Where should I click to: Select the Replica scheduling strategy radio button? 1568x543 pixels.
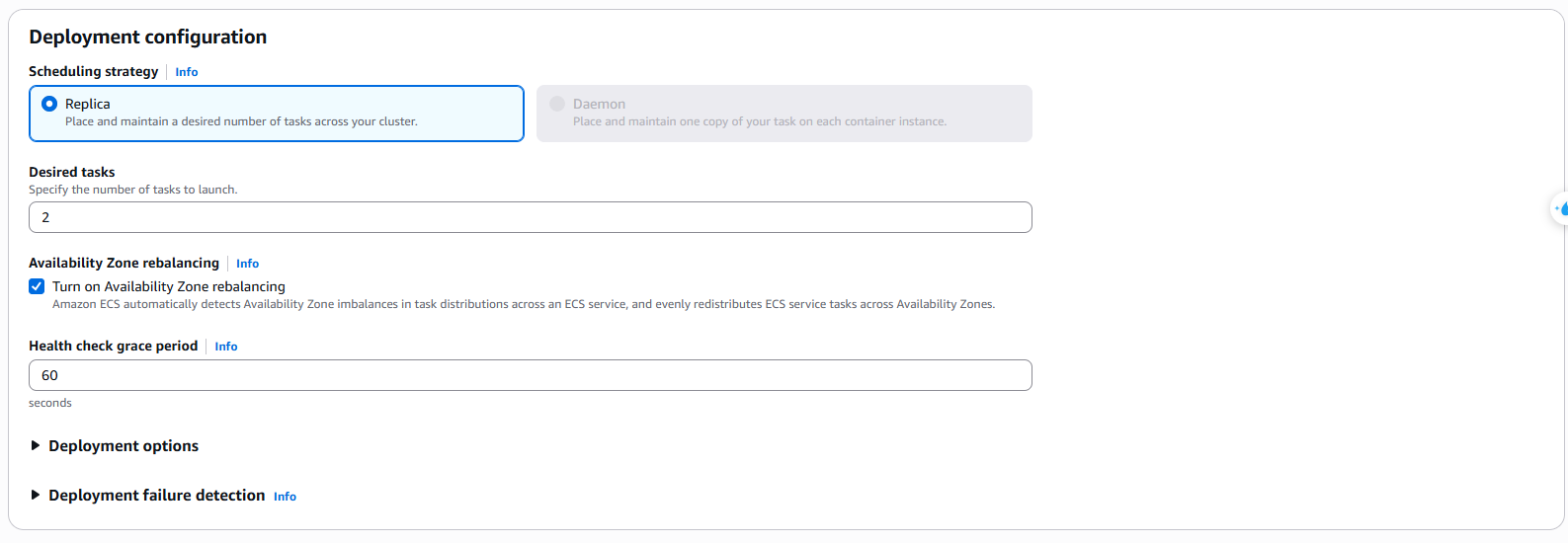tap(49, 104)
